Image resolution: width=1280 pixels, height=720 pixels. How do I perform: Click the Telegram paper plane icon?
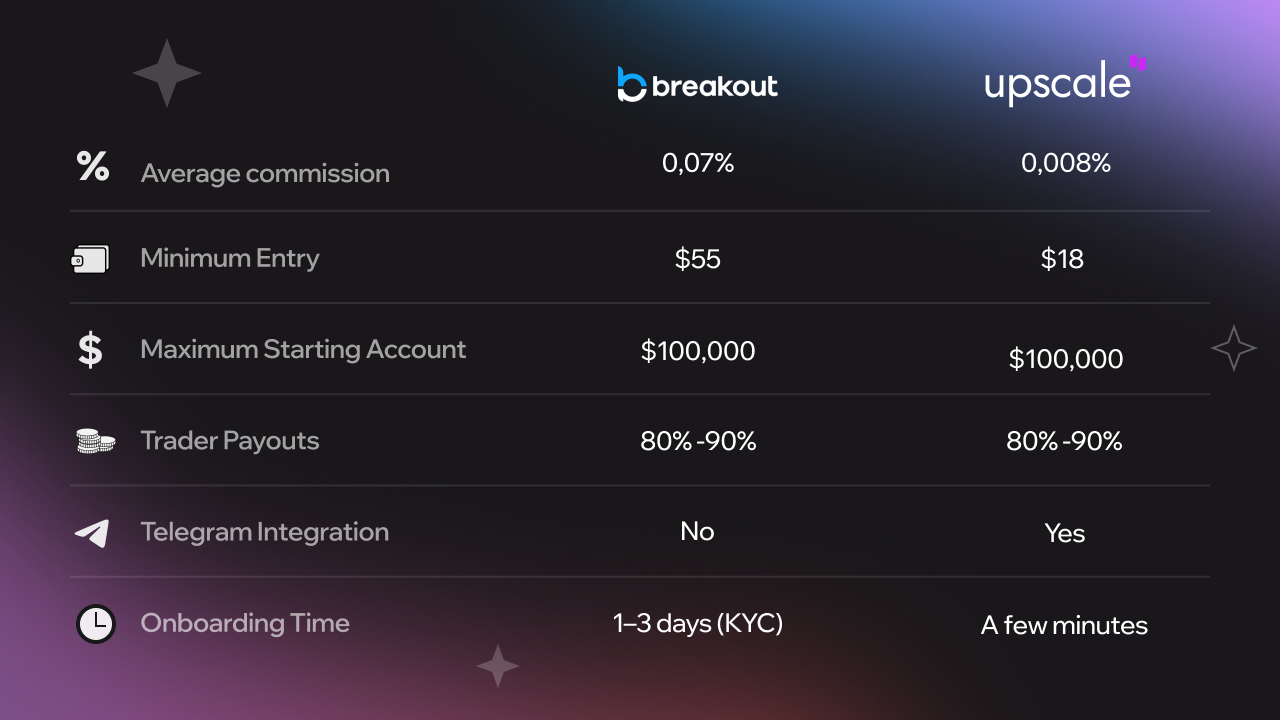click(92, 533)
